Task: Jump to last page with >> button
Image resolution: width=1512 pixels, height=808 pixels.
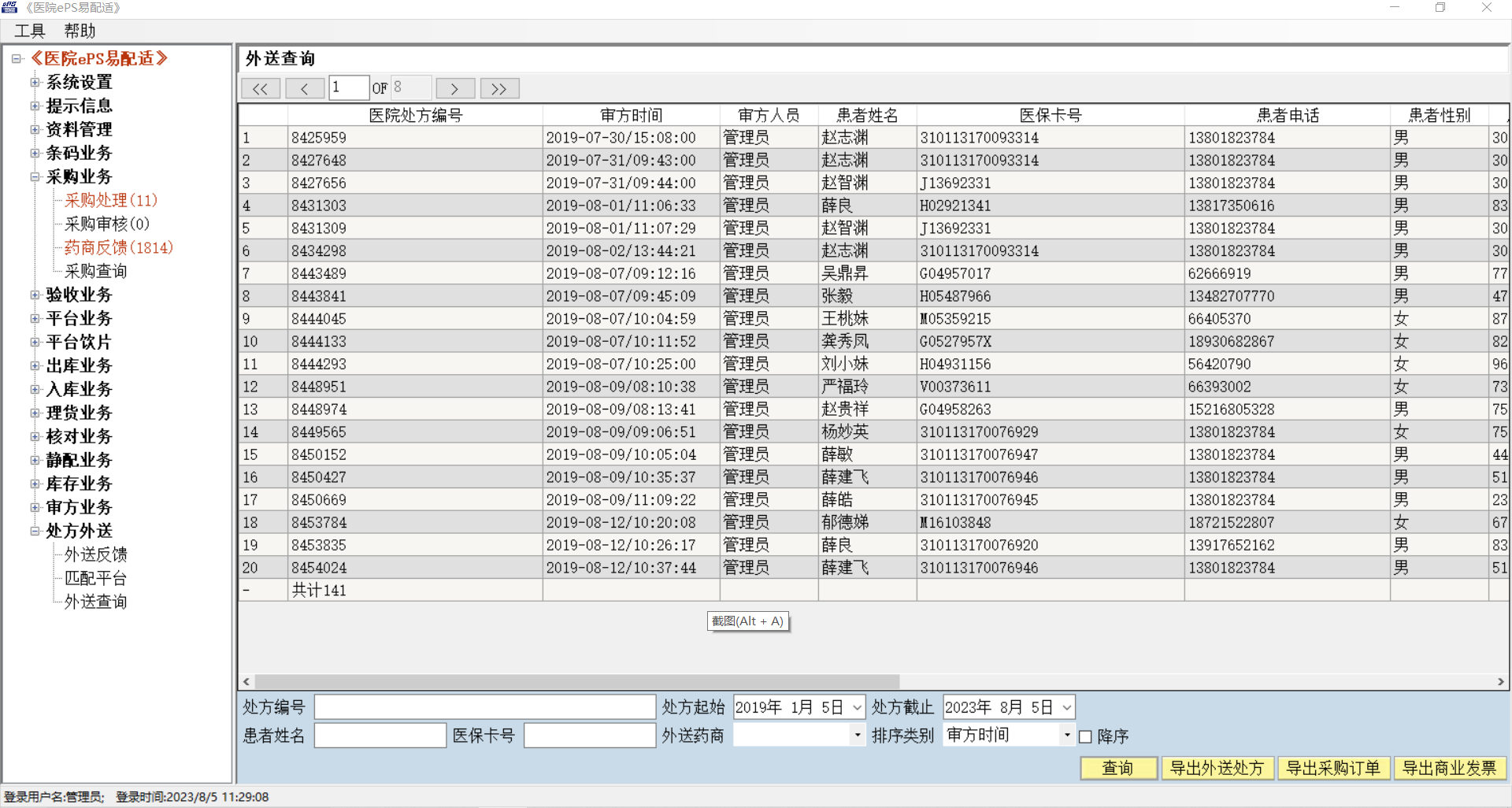Action: tap(499, 88)
